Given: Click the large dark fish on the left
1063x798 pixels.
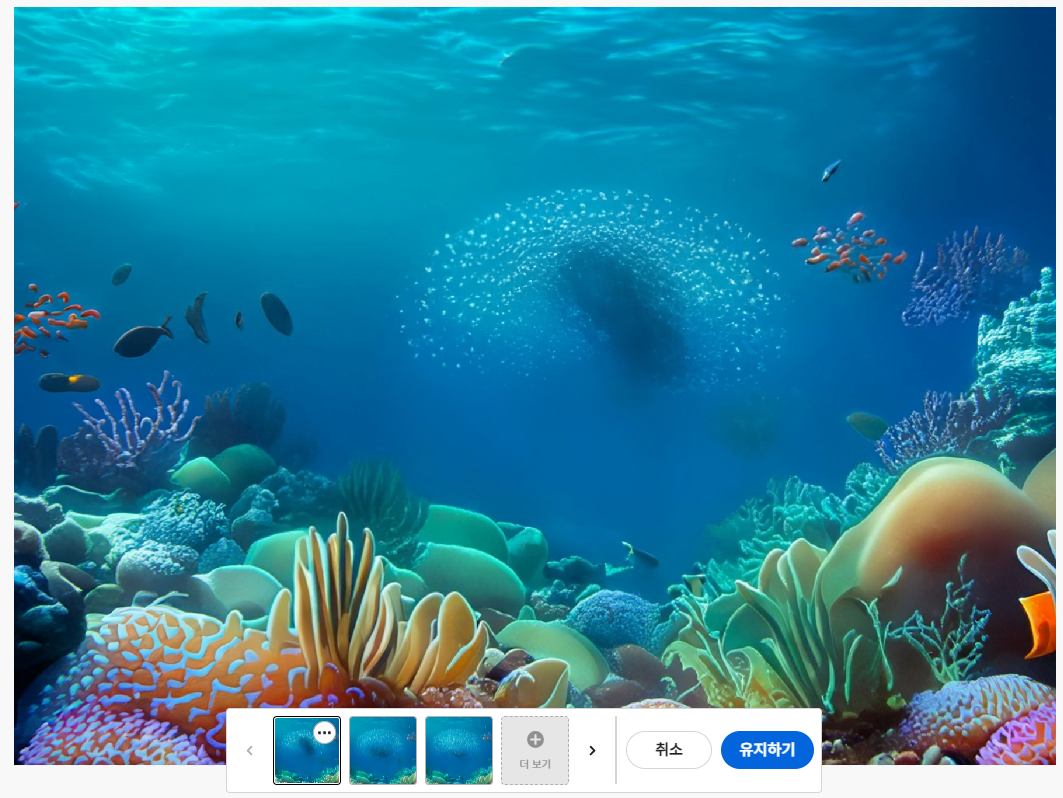Looking at the screenshot, I should coord(141,341).
